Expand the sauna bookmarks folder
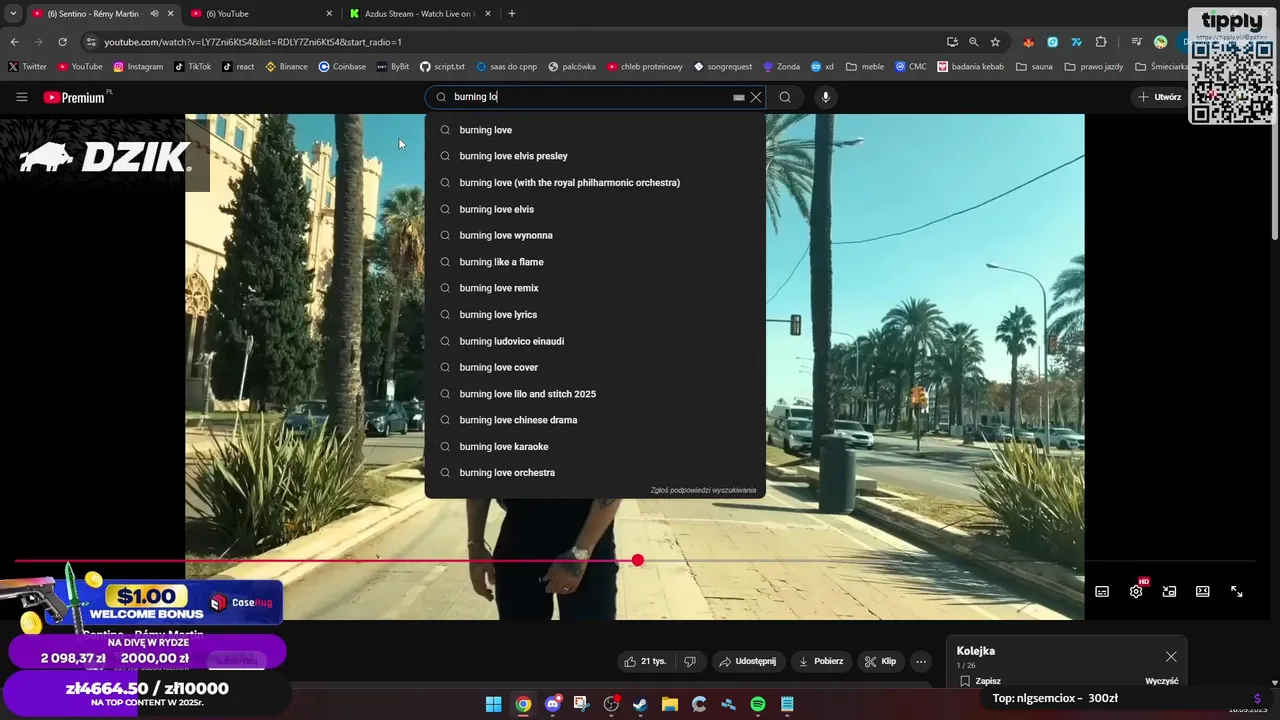This screenshot has width=1280, height=720. tap(1035, 67)
